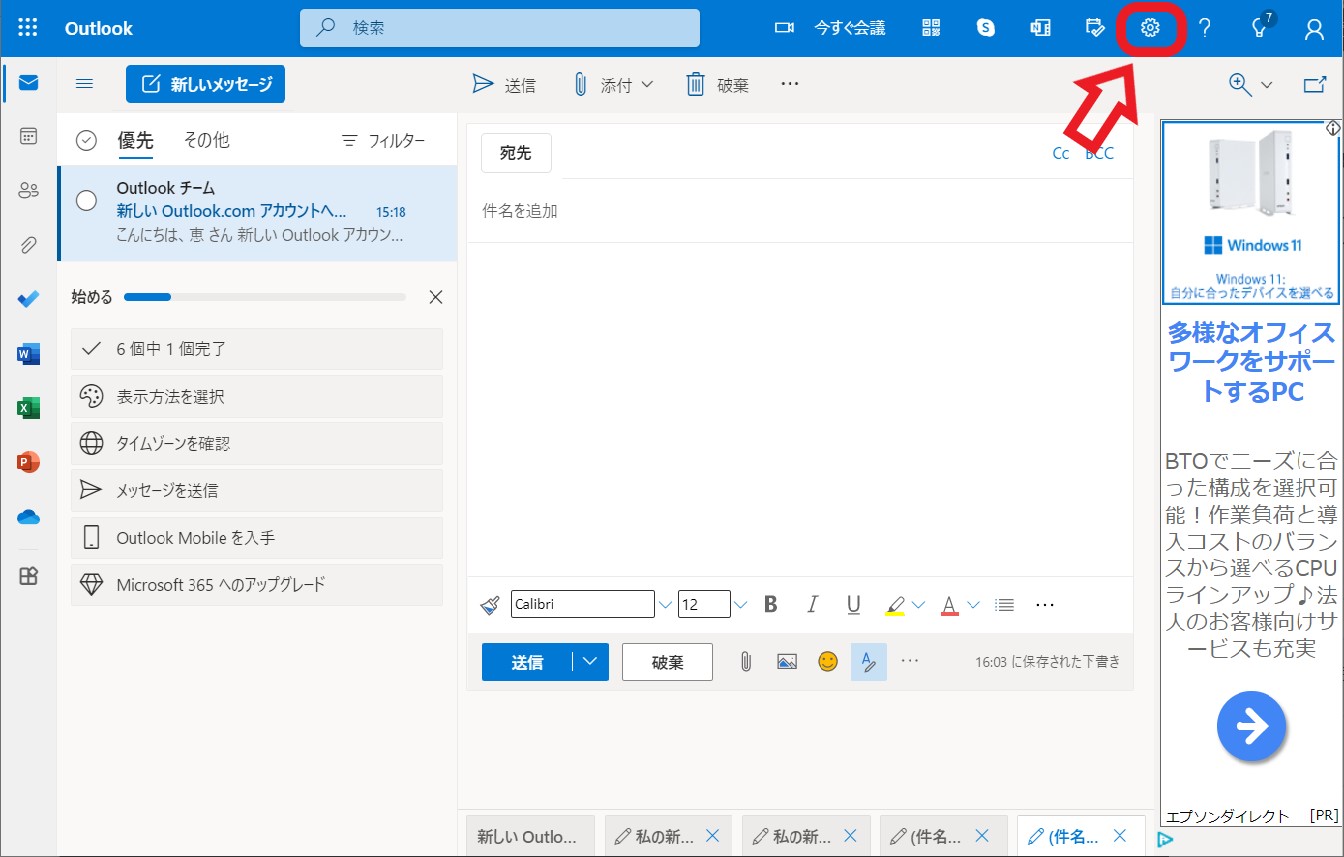1344x857 pixels.
Task: Insert an emoji into the message
Action: pyautogui.click(x=827, y=661)
